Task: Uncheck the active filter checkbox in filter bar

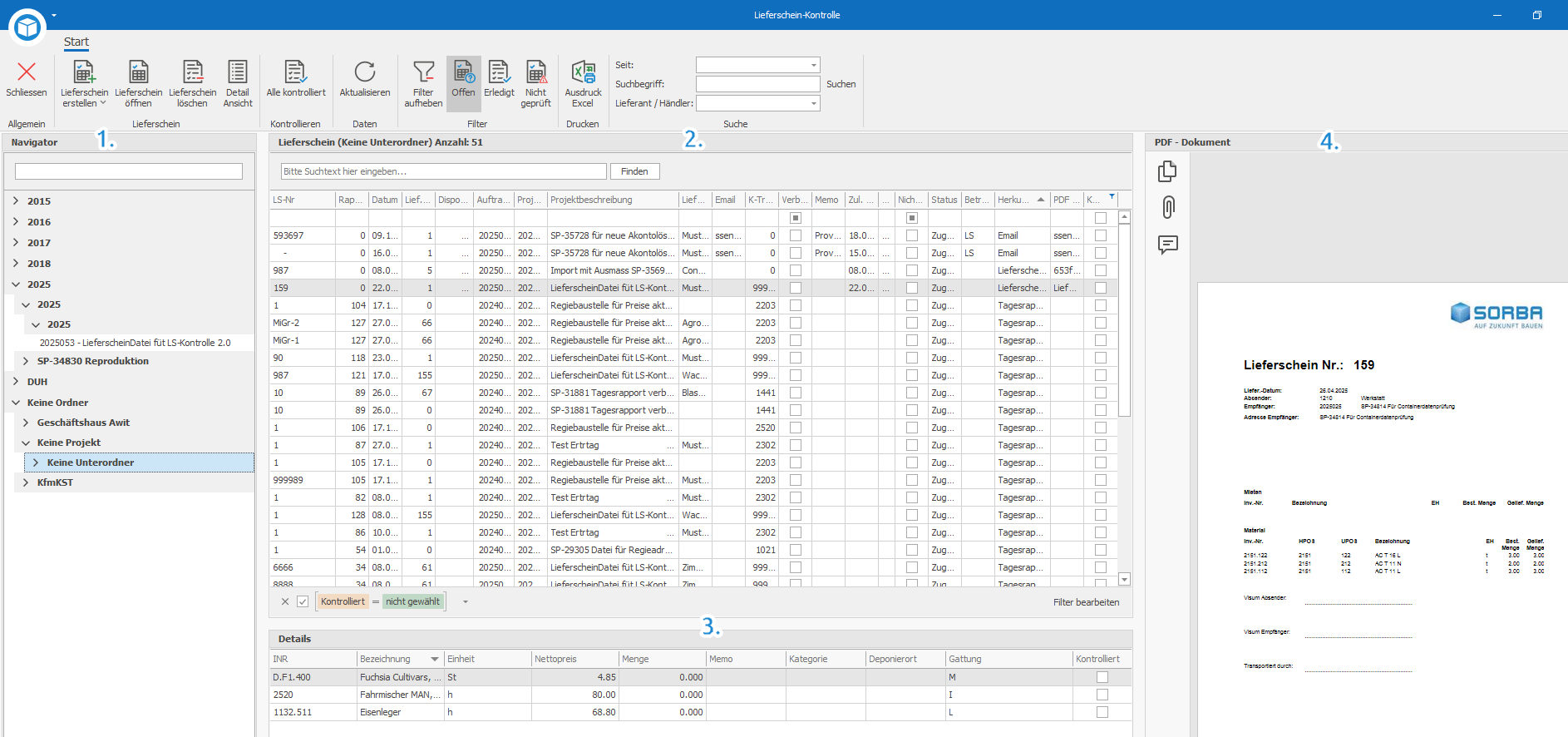Action: (303, 601)
